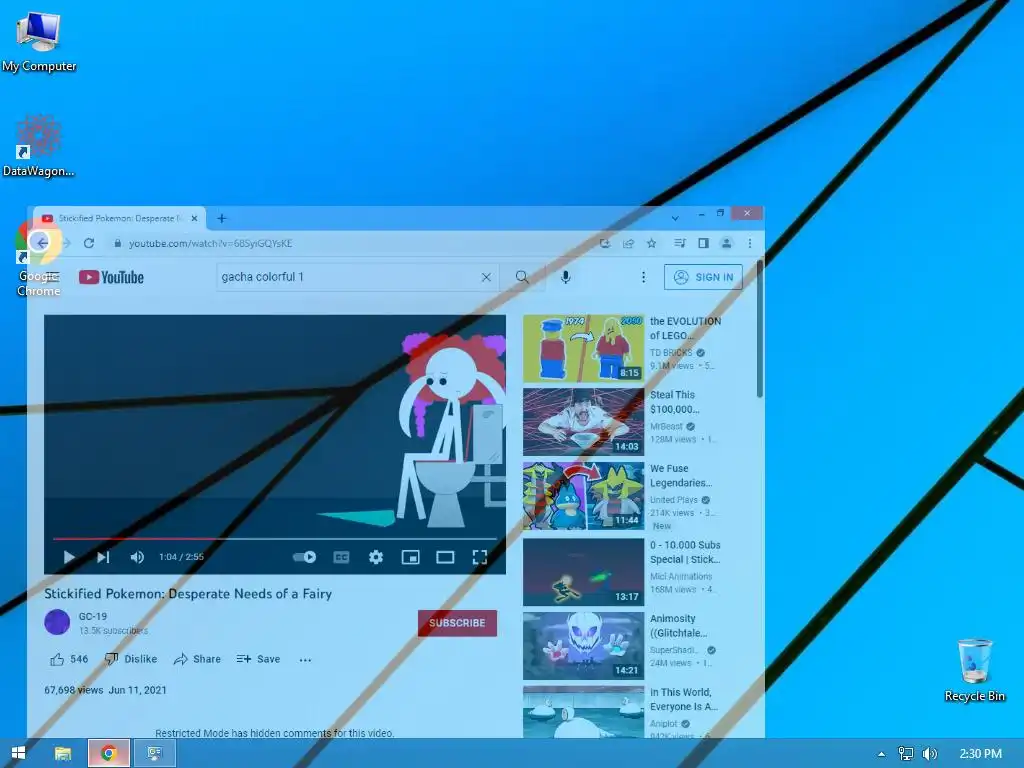Select the Stickified Pokemon browser tab
The height and width of the screenshot is (768, 1024).
[118, 218]
